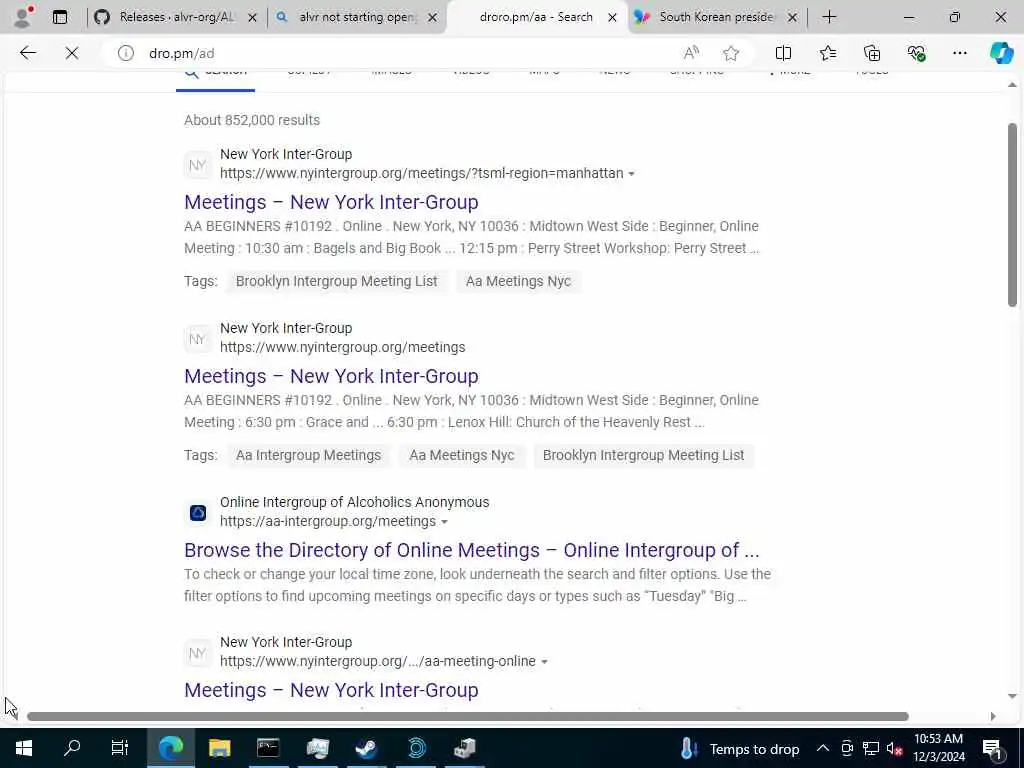Click the browser profile avatar icon
1024x768 pixels.
[22, 17]
